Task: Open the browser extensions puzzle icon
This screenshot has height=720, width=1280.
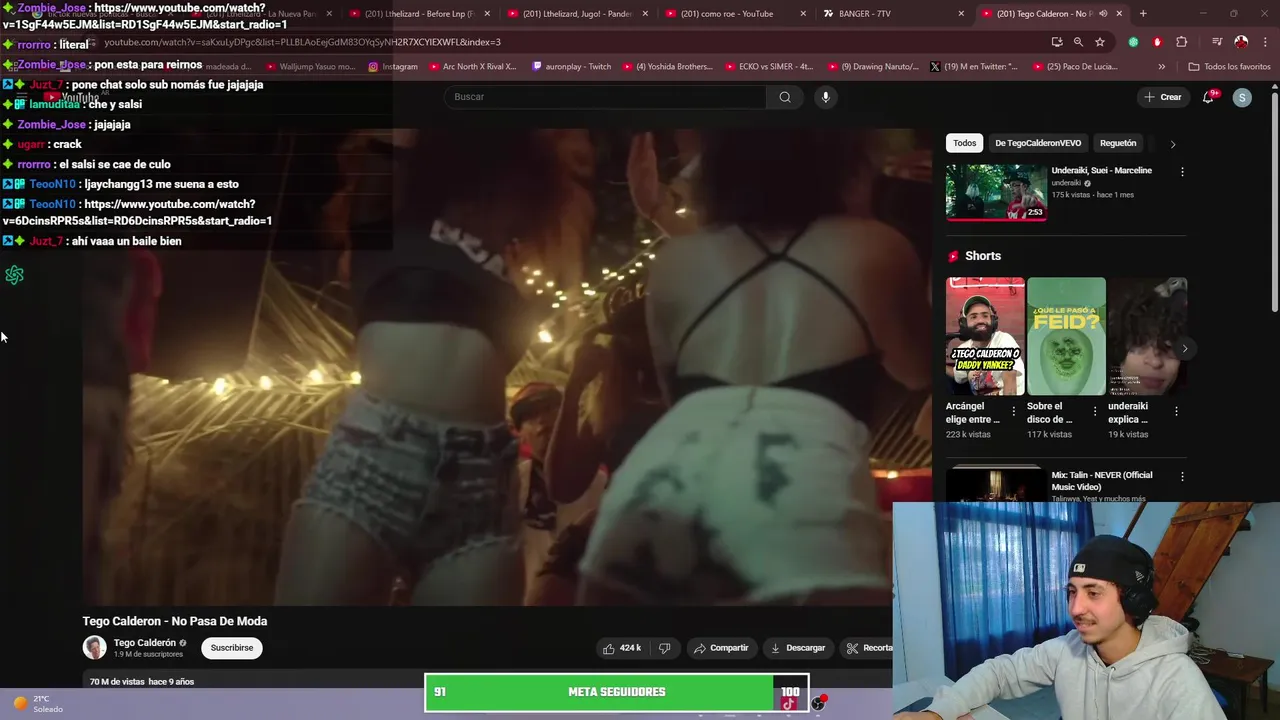Action: click(x=1181, y=42)
